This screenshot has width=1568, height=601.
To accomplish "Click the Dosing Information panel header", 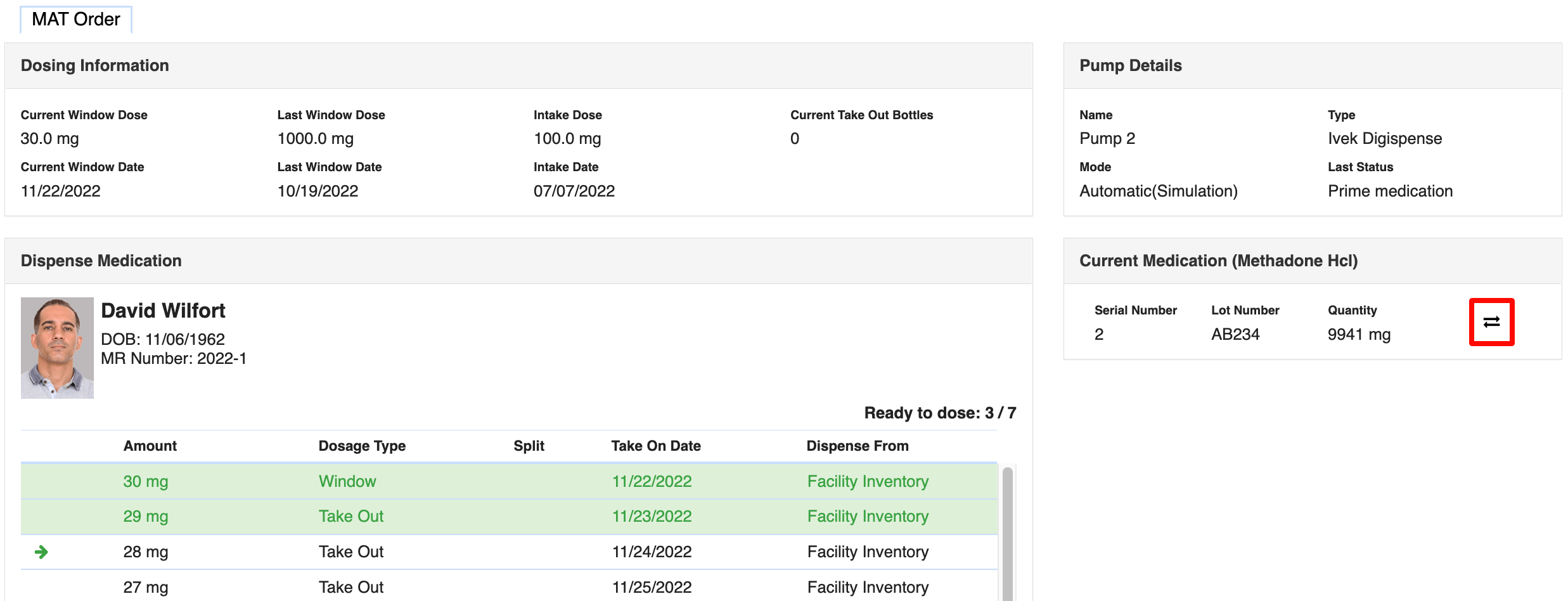I will tap(95, 65).
